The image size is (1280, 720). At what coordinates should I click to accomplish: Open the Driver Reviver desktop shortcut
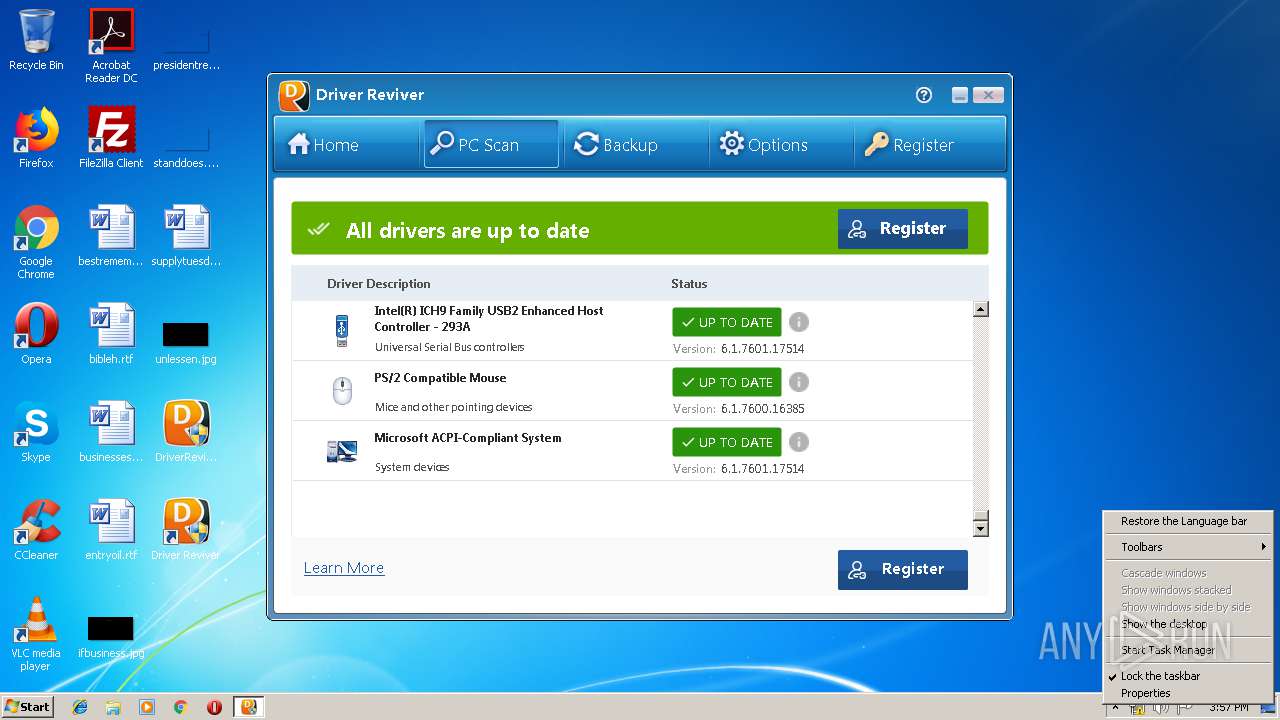186,530
